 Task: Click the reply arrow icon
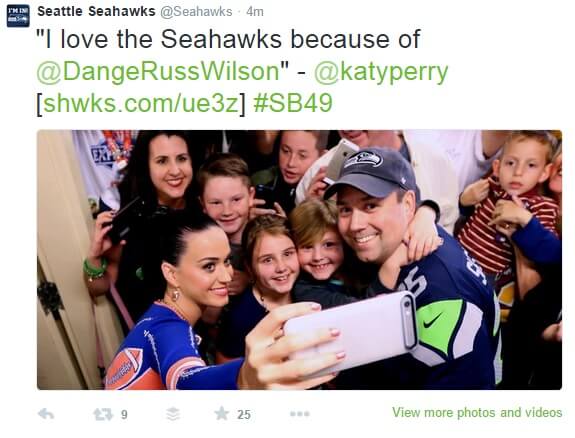pyautogui.click(x=46, y=414)
